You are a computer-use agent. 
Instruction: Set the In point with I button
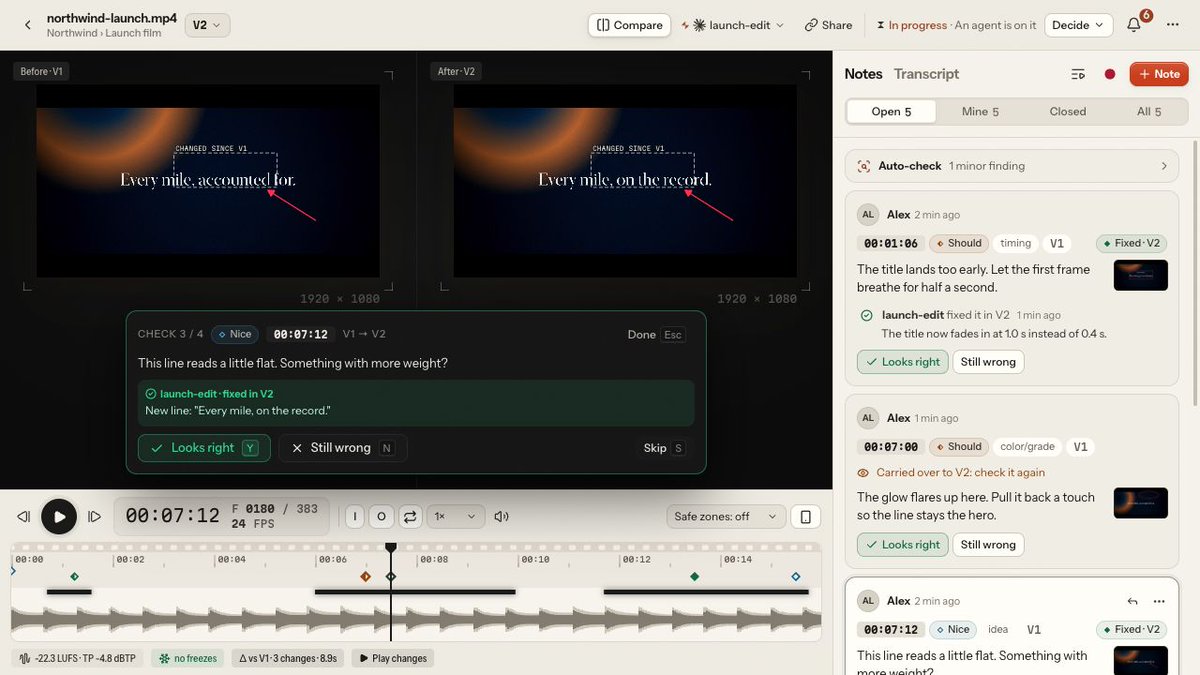354,517
